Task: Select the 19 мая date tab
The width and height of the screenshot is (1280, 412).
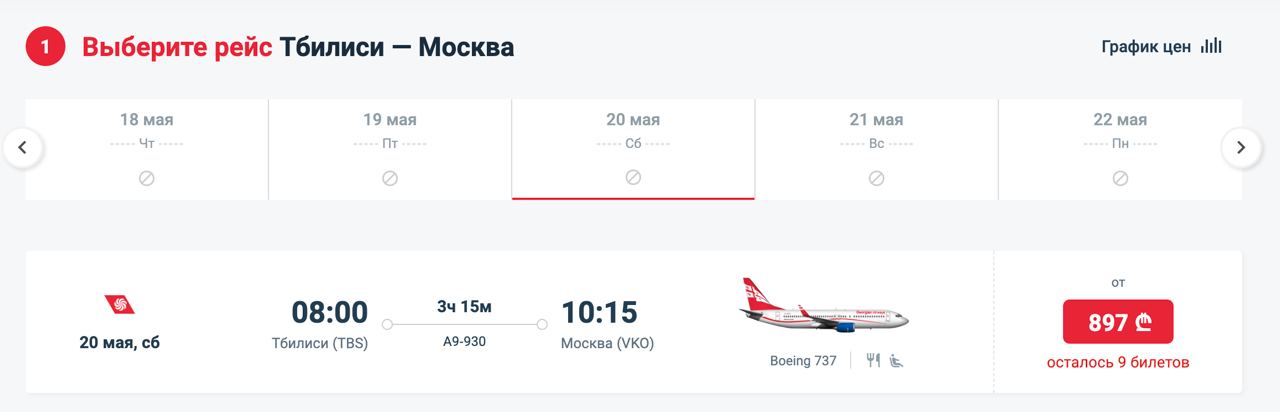Action: [390, 148]
